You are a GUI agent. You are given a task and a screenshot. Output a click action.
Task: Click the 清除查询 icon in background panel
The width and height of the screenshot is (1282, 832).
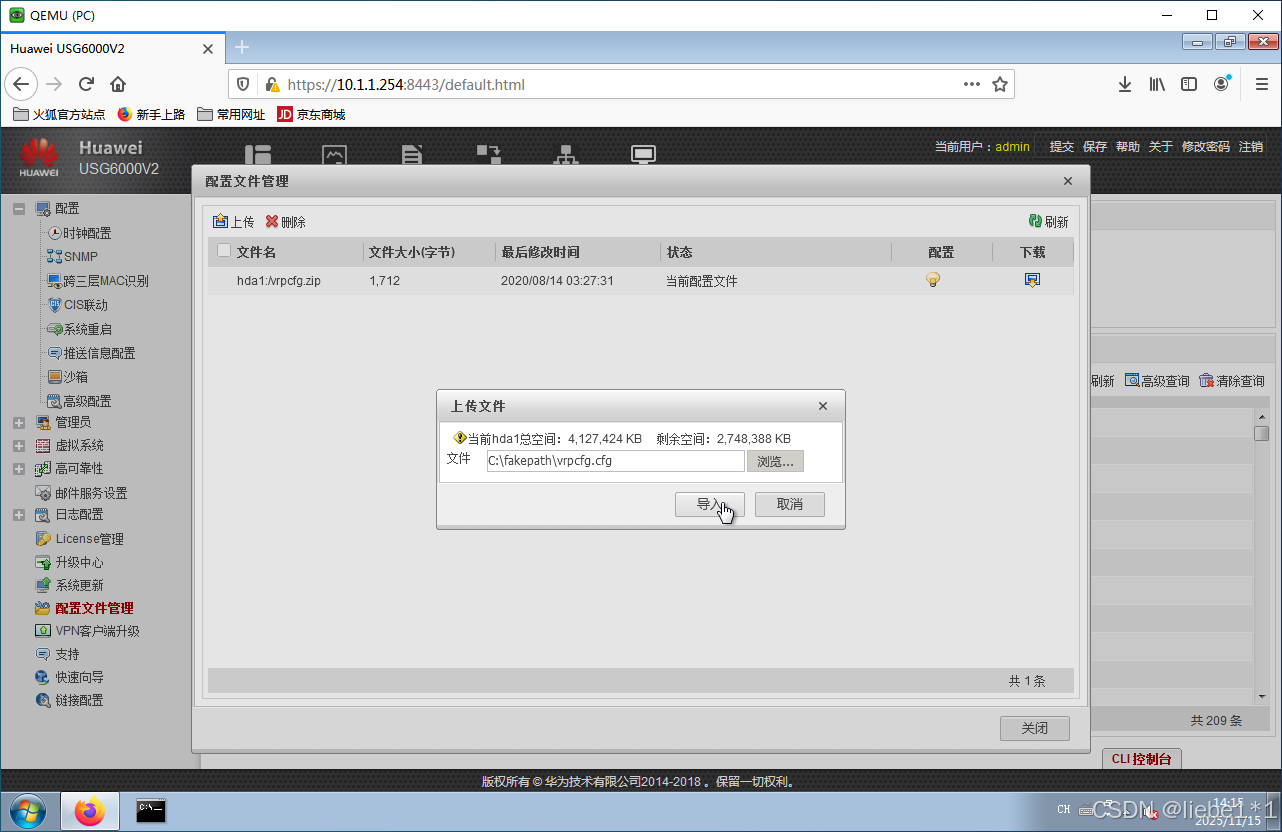[1206, 381]
